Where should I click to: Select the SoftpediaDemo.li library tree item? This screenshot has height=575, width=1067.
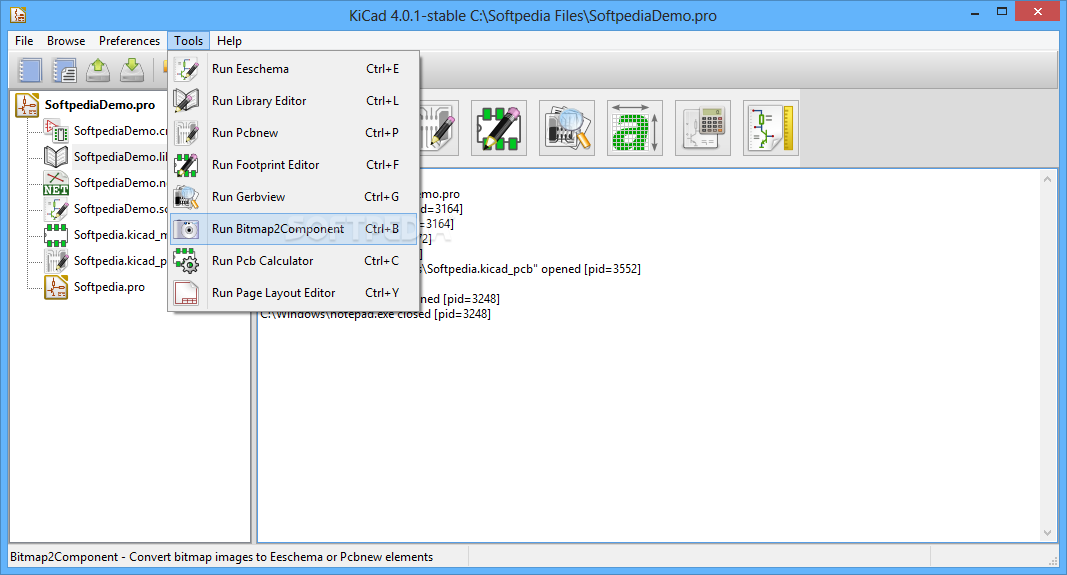click(x=120, y=157)
